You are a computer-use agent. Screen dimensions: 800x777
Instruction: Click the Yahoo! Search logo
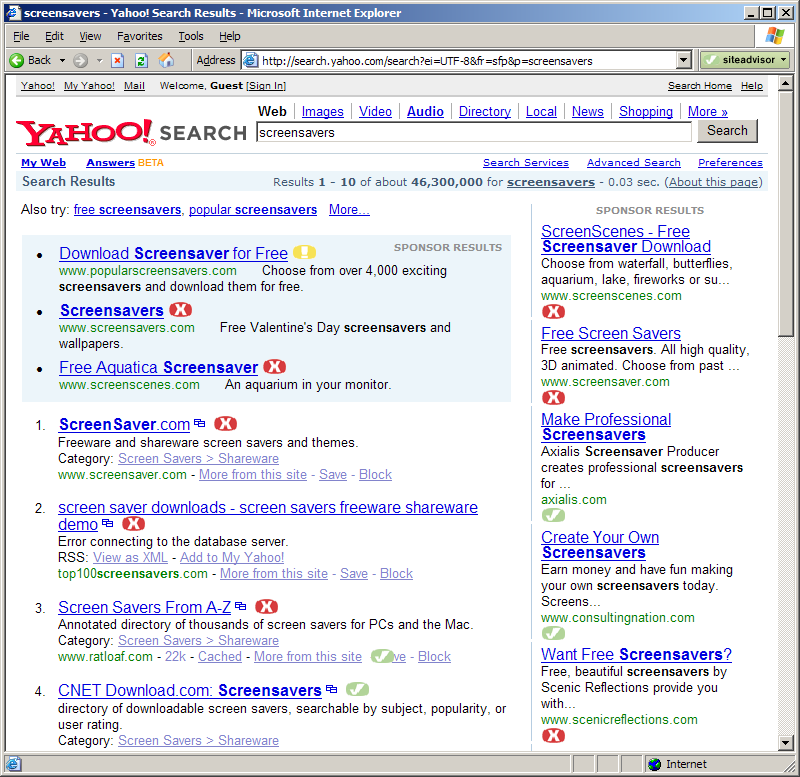coord(132,132)
